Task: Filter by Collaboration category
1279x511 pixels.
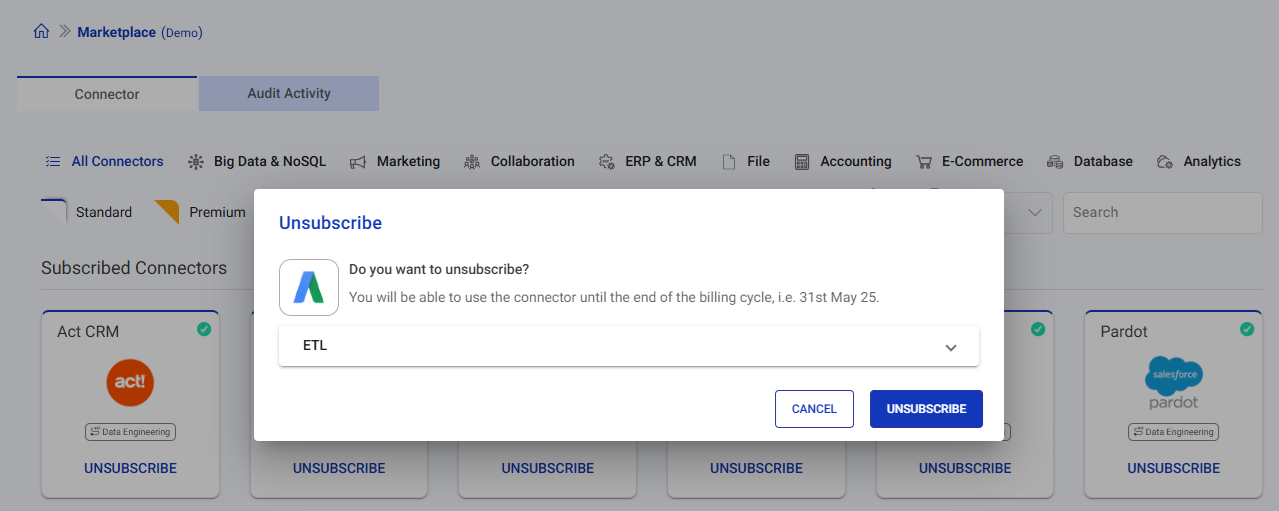Action: 532,161
